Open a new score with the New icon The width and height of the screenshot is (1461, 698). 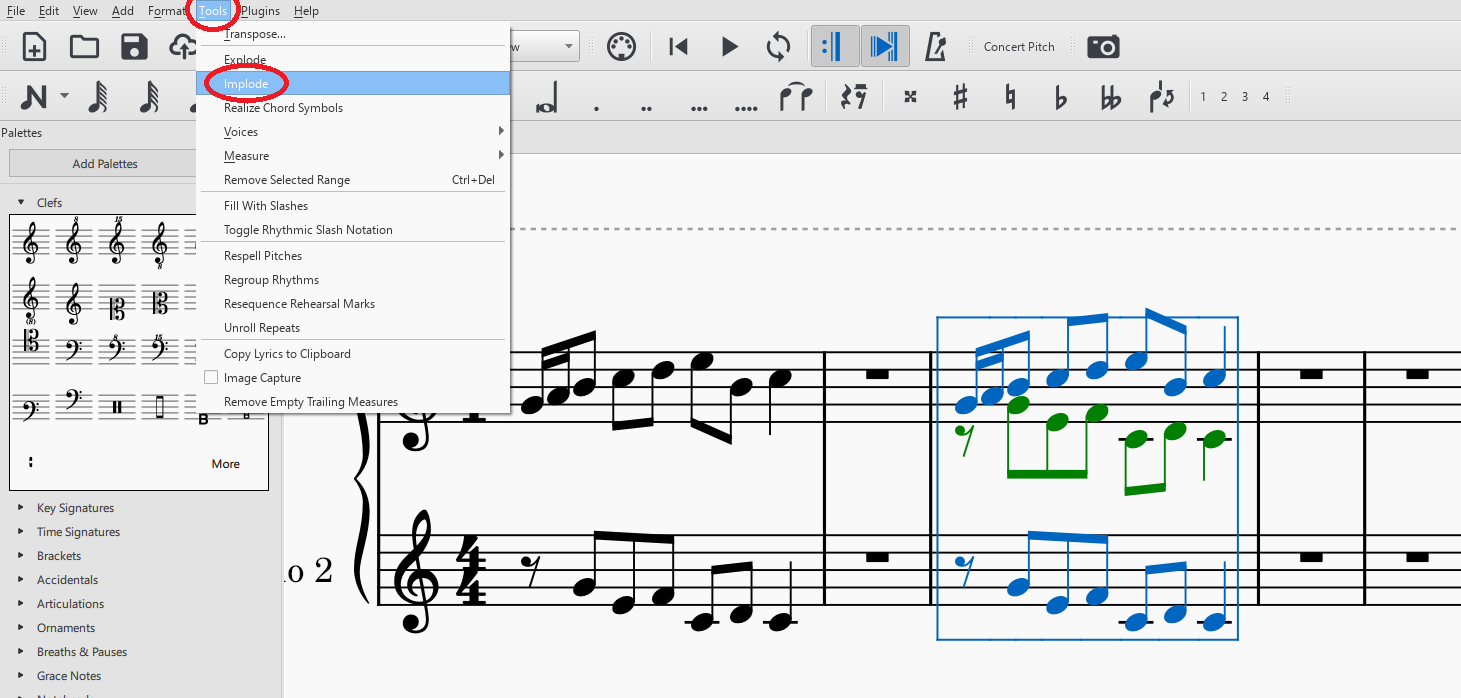click(33, 46)
